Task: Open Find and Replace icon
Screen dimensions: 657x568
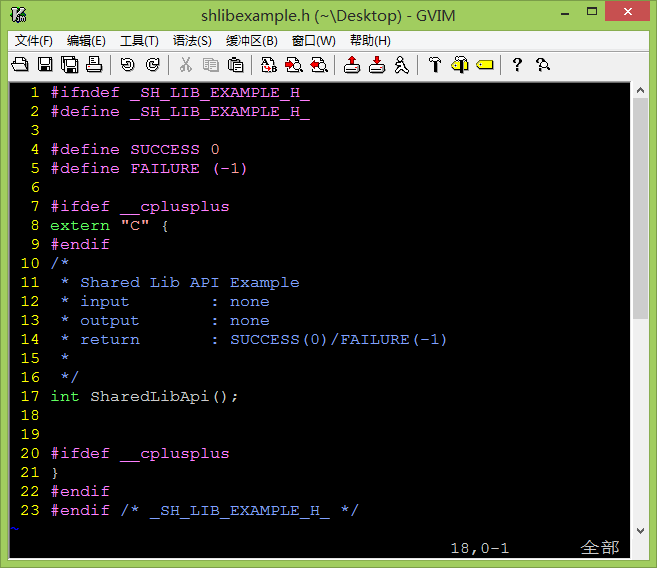Action: (x=269, y=65)
